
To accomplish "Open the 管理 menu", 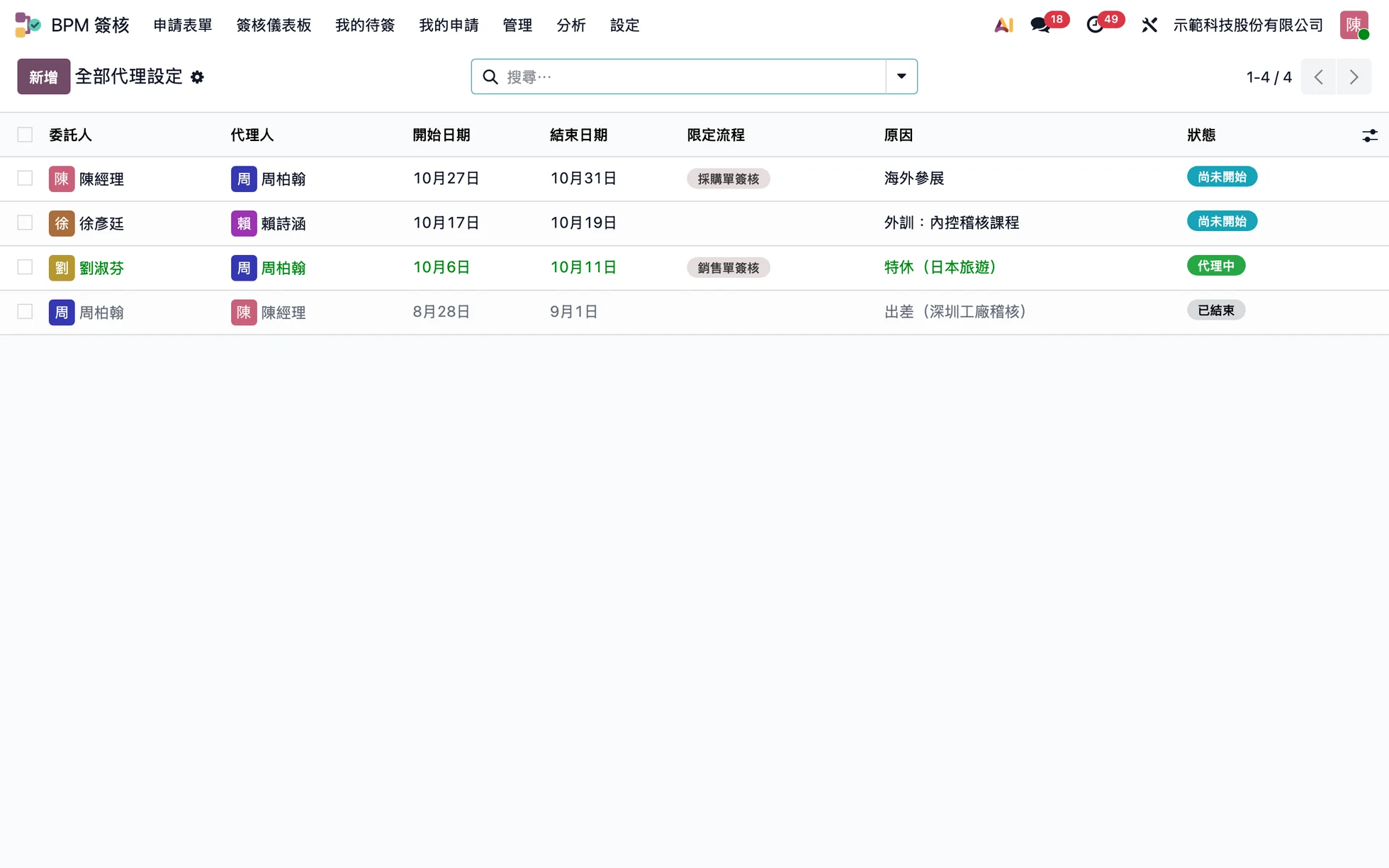I will tap(517, 25).
